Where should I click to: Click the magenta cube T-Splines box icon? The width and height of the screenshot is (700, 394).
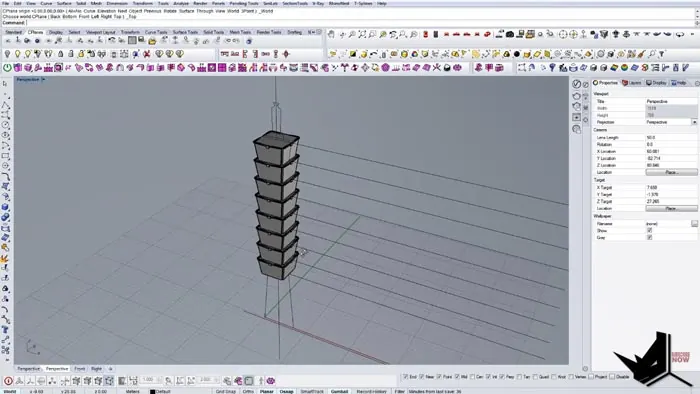(17, 68)
